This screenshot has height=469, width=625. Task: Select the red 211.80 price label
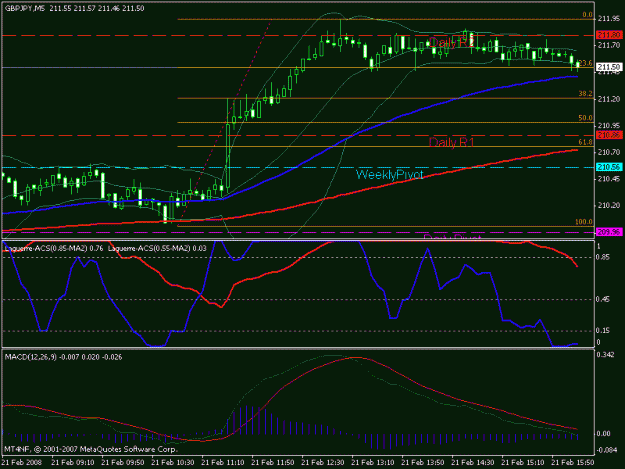point(609,35)
